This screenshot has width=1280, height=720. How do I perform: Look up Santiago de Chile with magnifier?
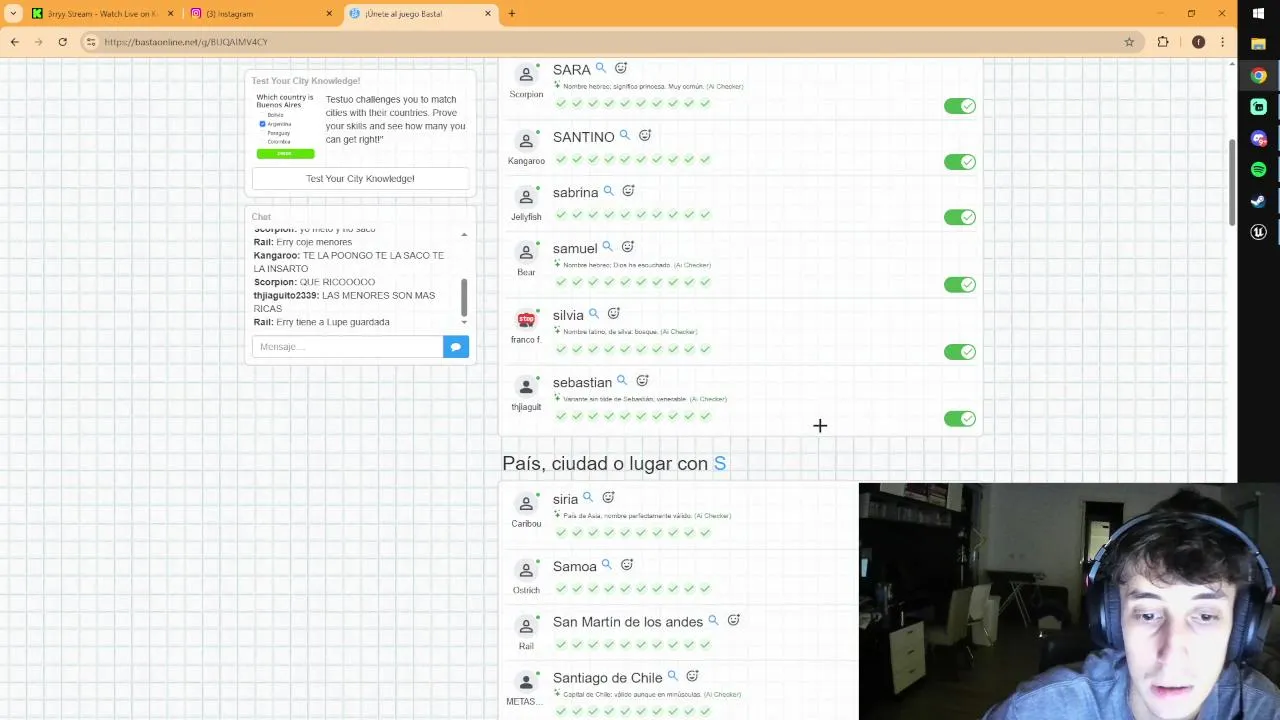(x=672, y=677)
